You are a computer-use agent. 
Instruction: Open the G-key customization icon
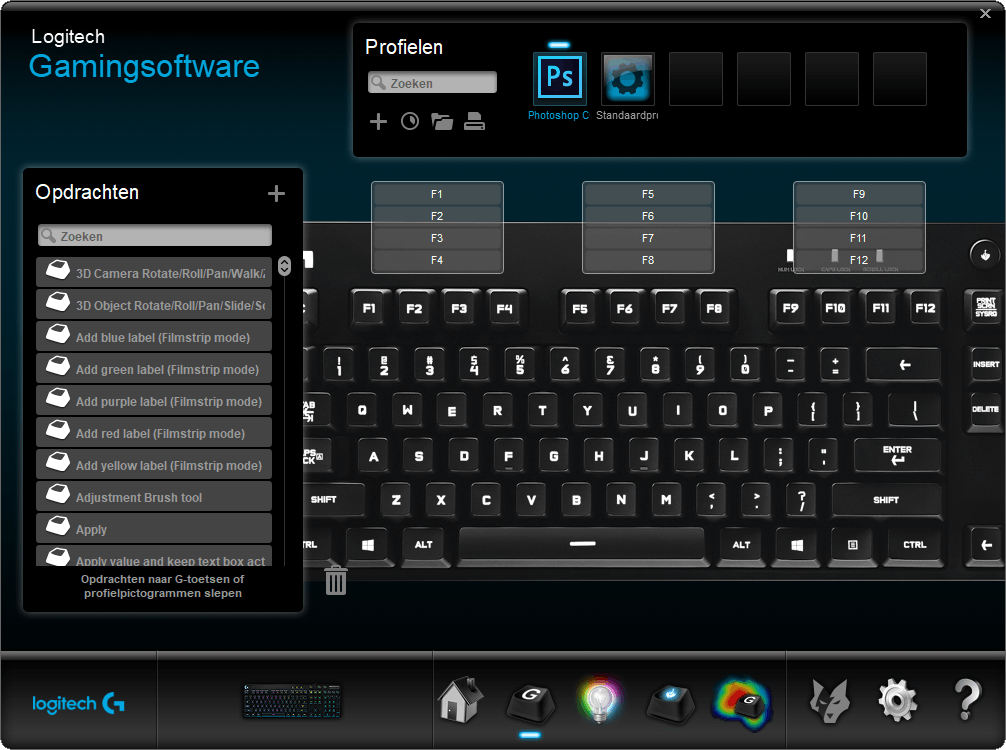(x=530, y=703)
